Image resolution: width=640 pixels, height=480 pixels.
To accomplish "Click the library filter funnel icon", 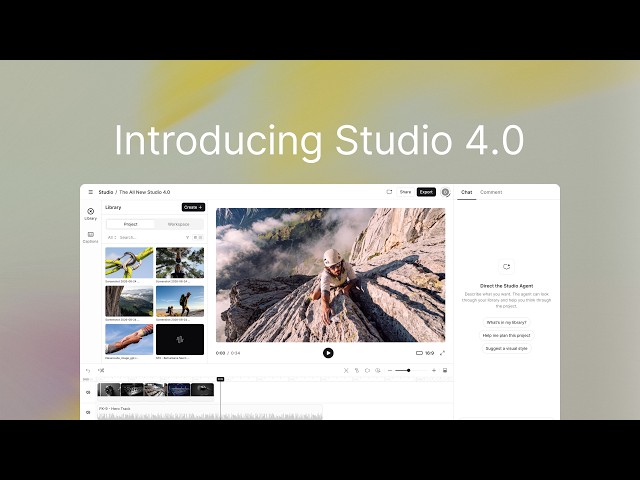I will (187, 237).
